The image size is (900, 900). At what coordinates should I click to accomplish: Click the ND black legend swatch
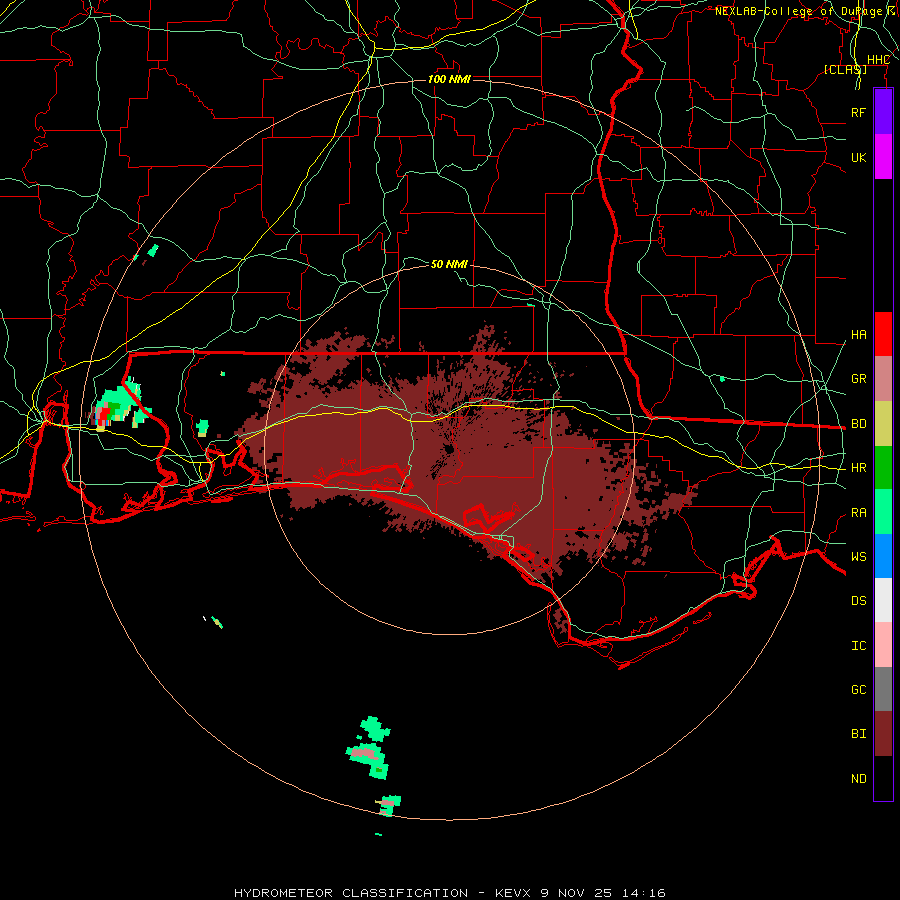click(x=883, y=778)
